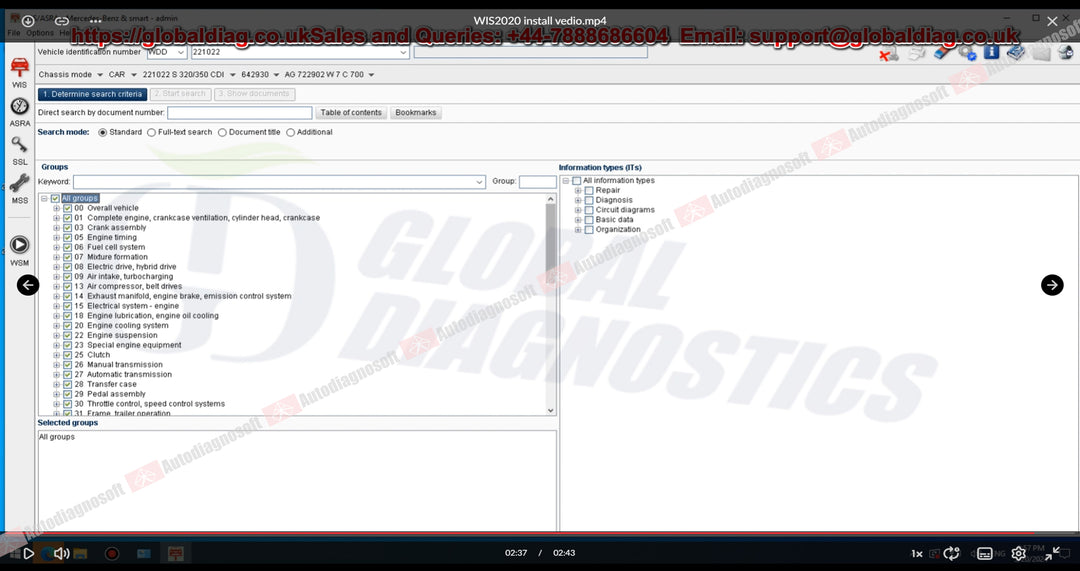The width and height of the screenshot is (1080, 571).
Task: Open the Options menu
Action: (x=40, y=32)
